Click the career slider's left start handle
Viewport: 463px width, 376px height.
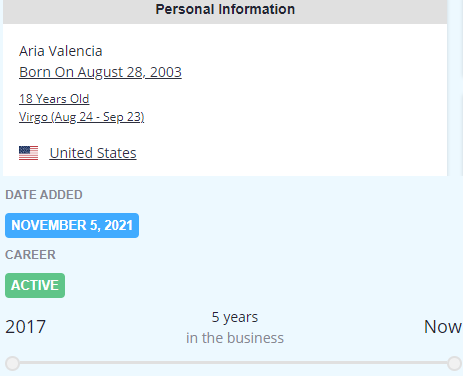(x=13, y=363)
